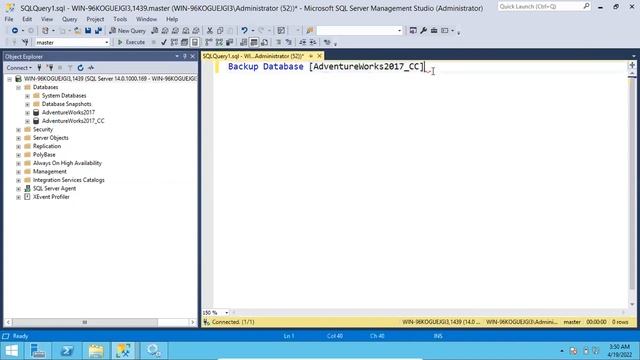Click the Activity Monitor icon
The width and height of the screenshot is (640, 360).
(91, 68)
